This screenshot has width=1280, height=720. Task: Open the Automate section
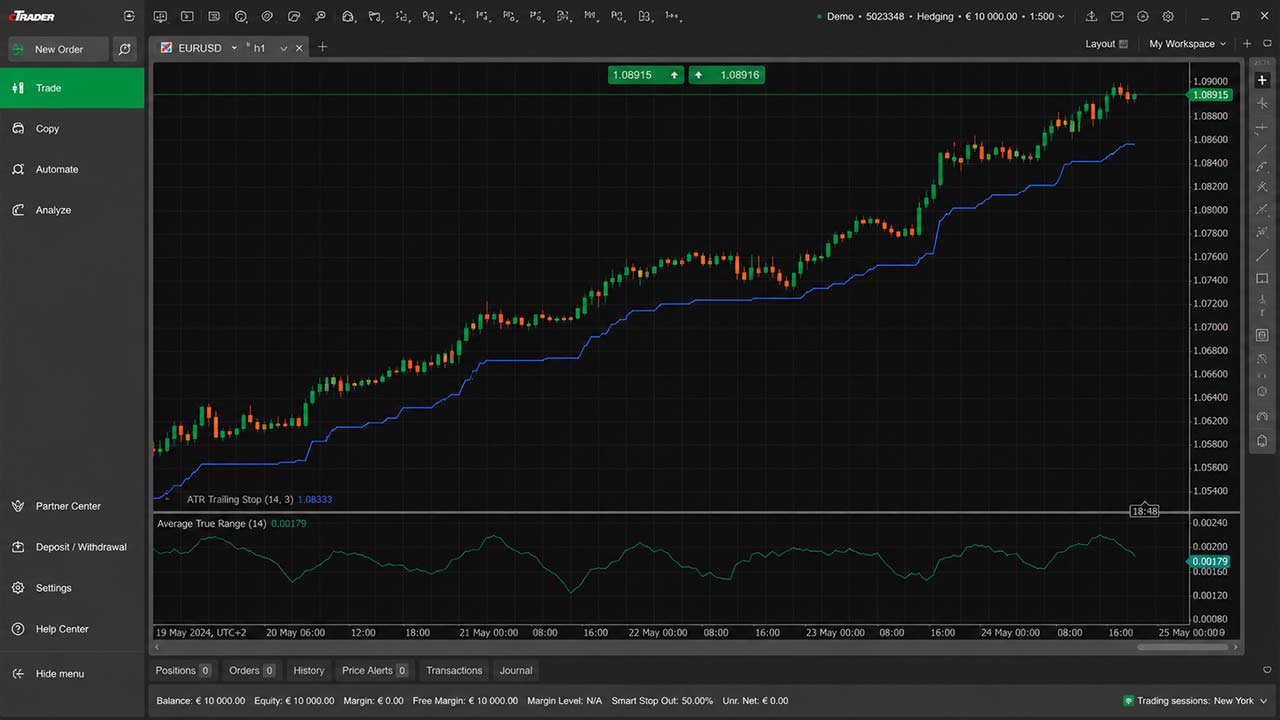click(x=72, y=170)
